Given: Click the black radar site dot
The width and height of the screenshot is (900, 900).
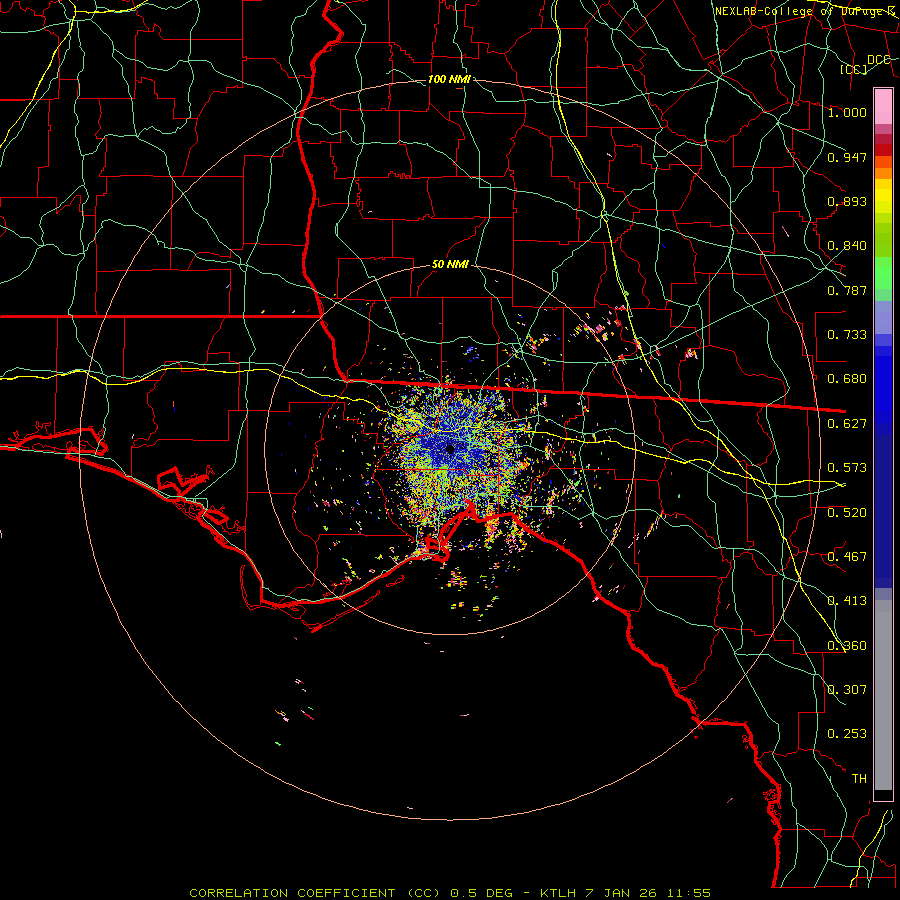Looking at the screenshot, I should point(450,449).
